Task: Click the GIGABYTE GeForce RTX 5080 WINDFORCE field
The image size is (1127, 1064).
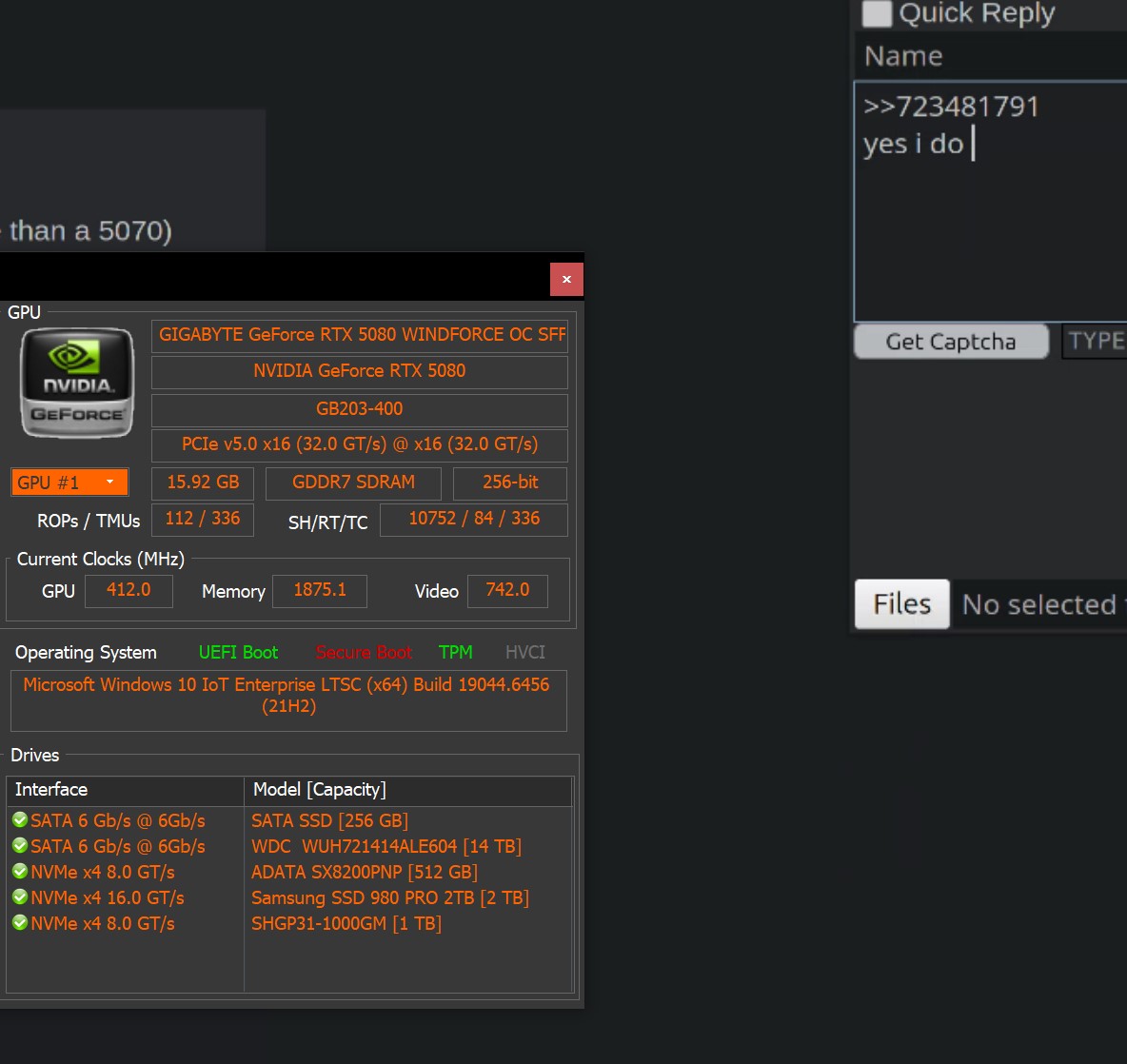Action: (360, 336)
